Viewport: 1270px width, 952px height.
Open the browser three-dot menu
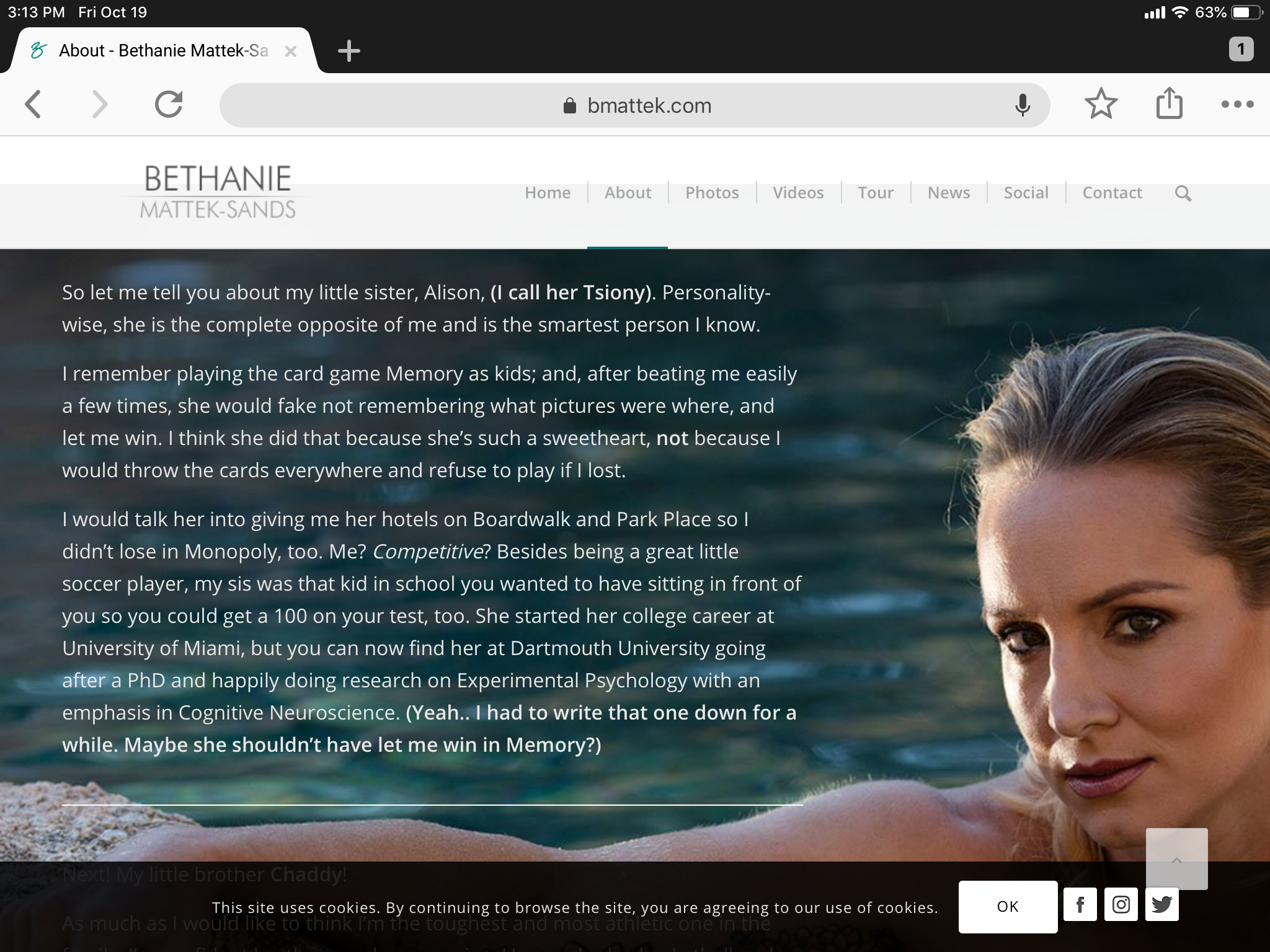tap(1237, 104)
